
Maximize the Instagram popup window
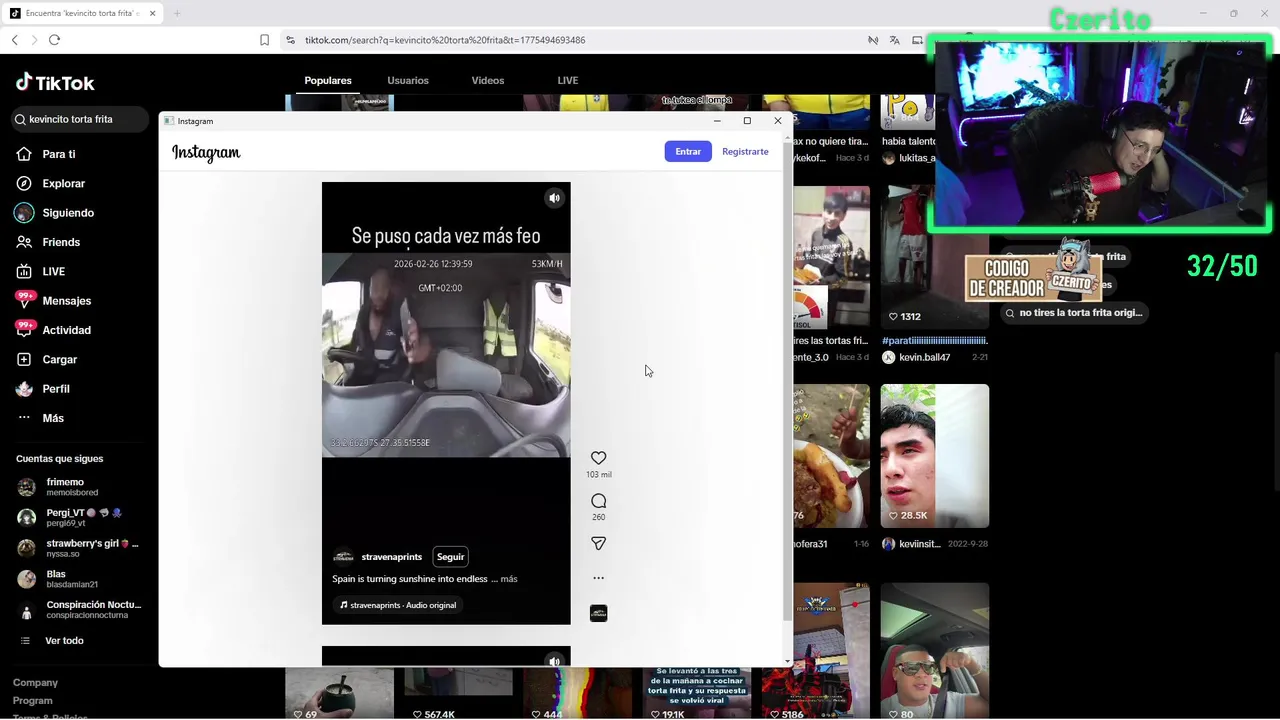tap(747, 121)
